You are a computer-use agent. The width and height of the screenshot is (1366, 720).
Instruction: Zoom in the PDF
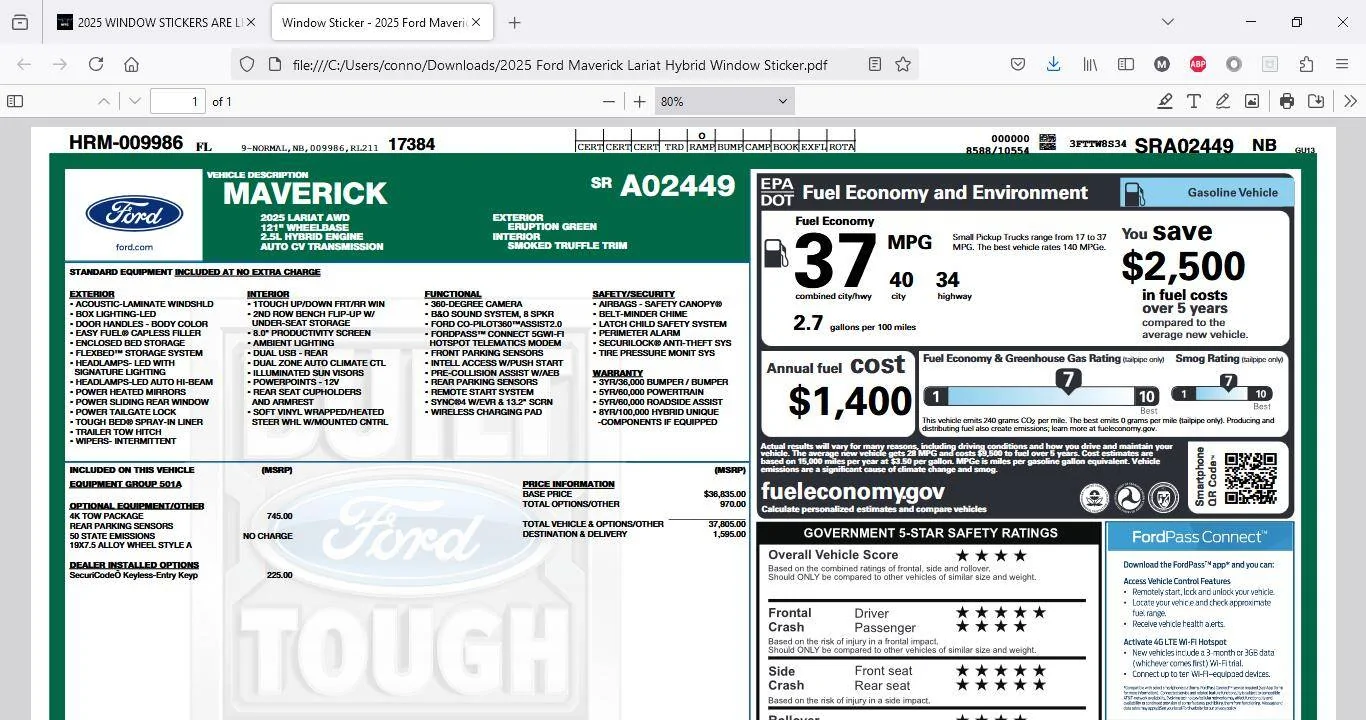(x=640, y=101)
